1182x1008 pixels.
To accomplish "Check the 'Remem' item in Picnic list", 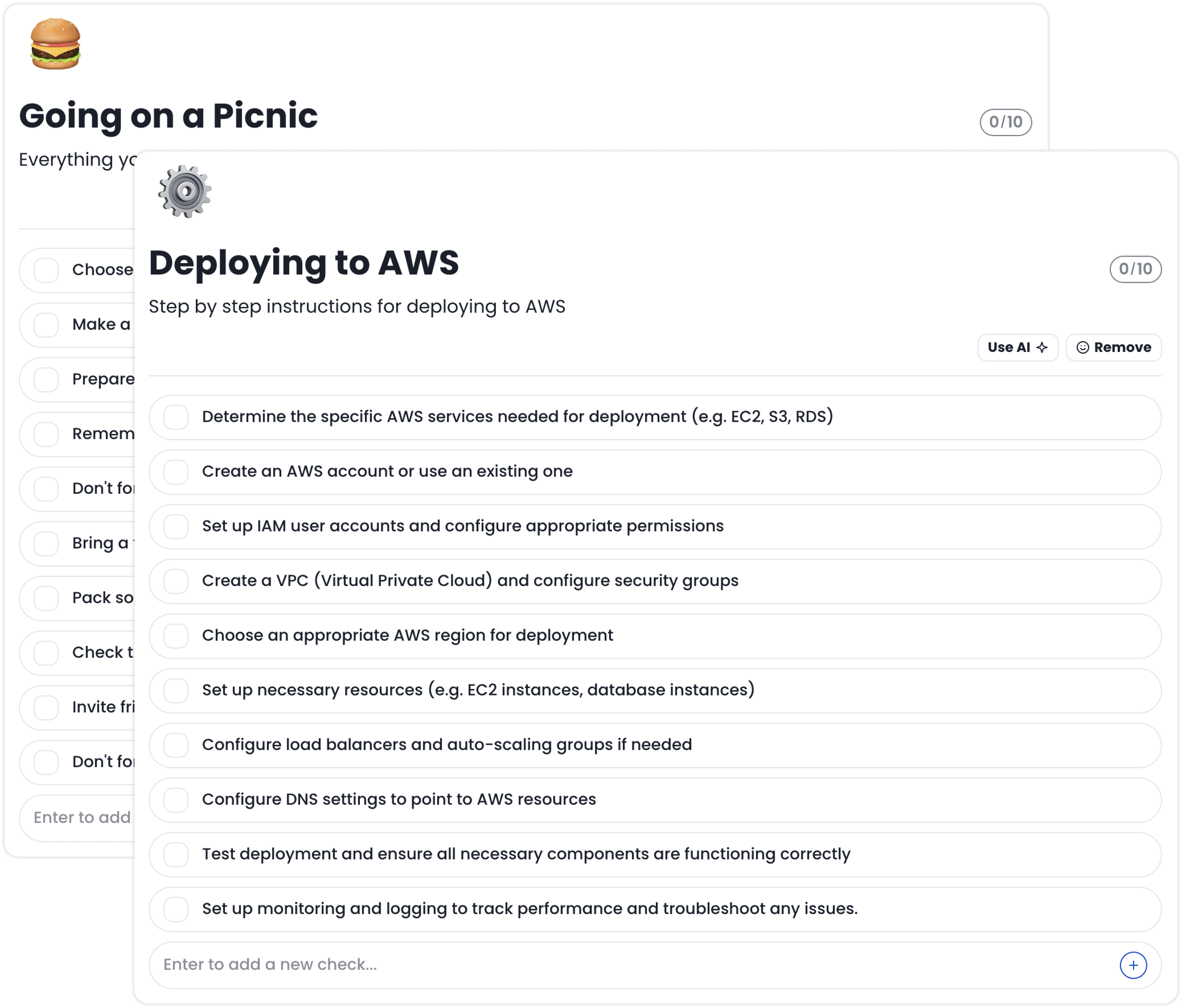I will 46,434.
